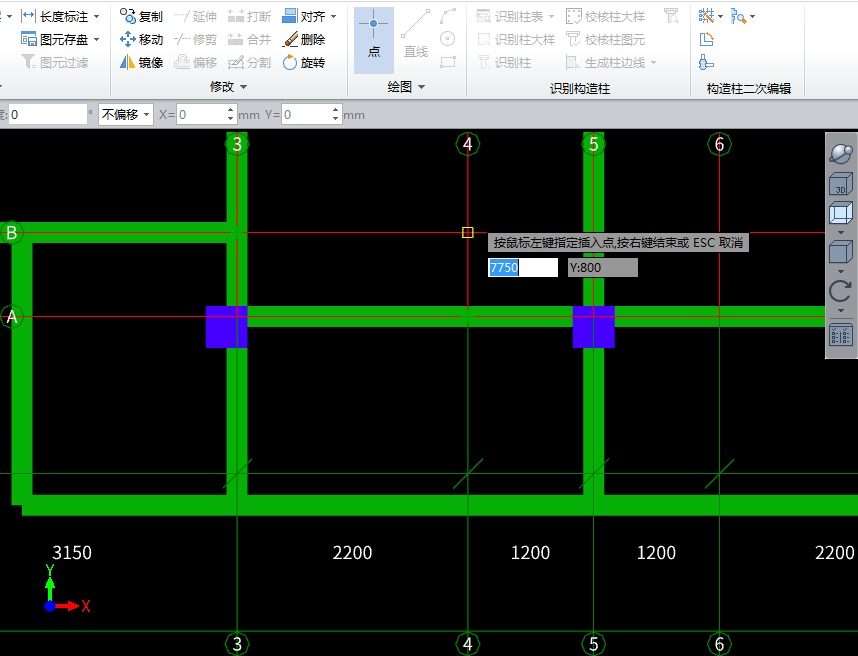
Task: Select the 移动 (Move) tool
Action: [x=141, y=39]
